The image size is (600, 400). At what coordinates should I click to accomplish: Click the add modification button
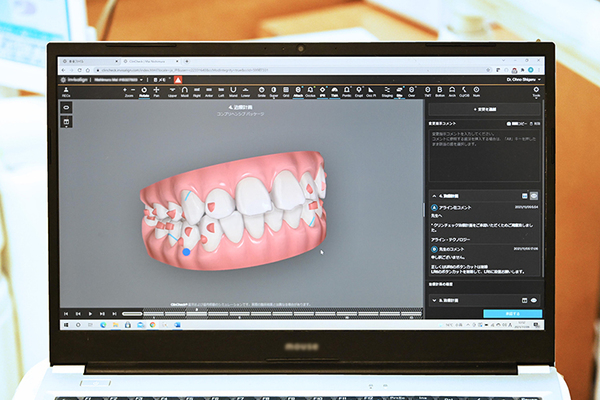click(x=484, y=109)
